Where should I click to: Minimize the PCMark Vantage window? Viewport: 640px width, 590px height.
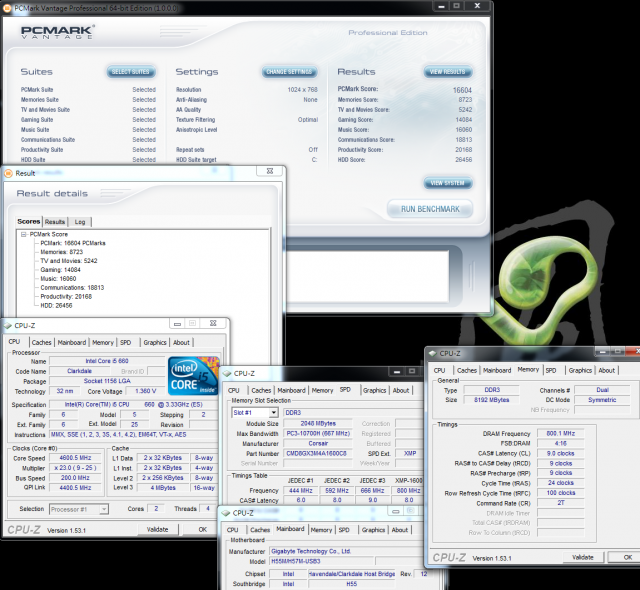[x=441, y=6]
